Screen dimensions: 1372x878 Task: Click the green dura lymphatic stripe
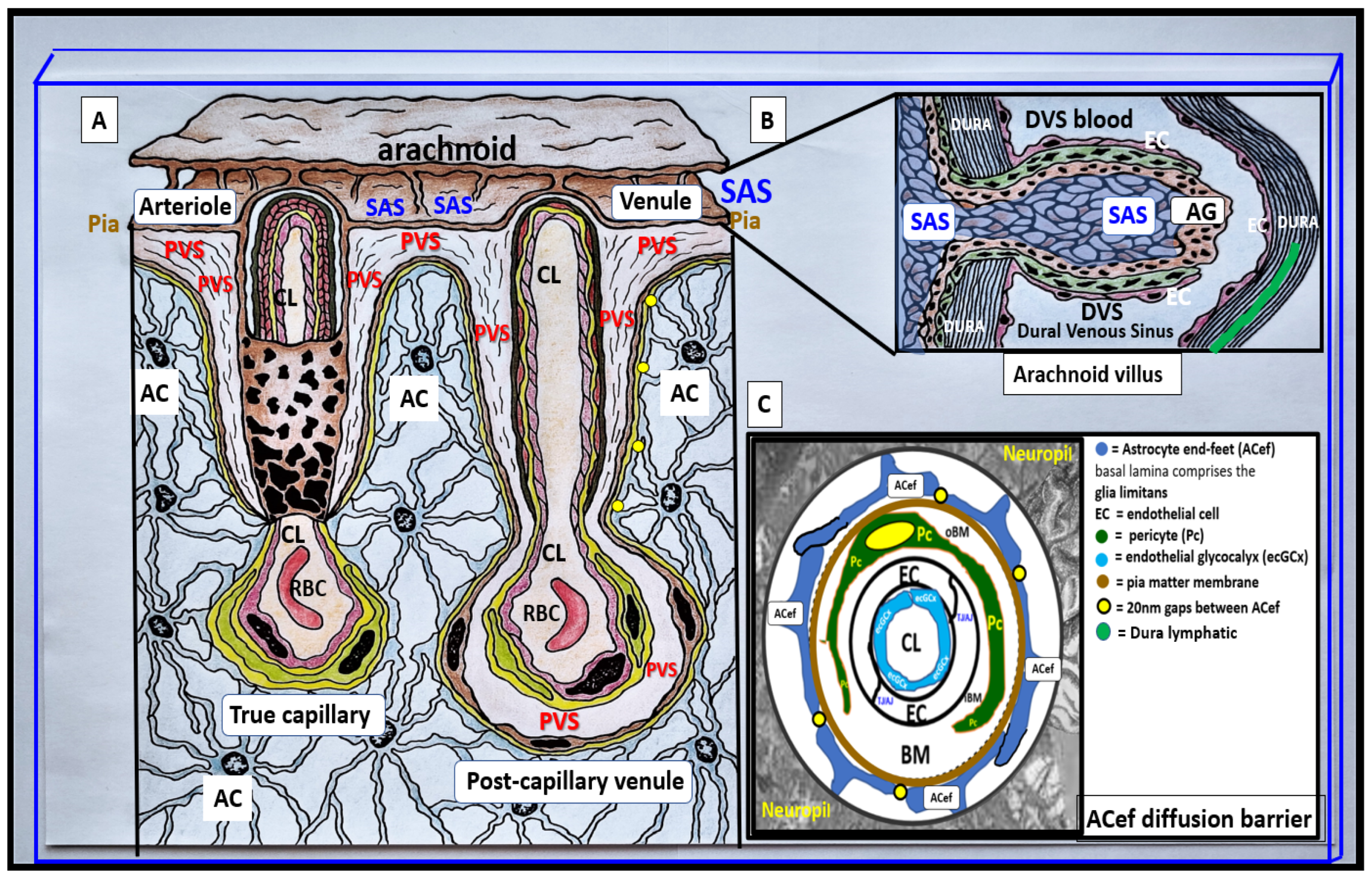point(1262,299)
